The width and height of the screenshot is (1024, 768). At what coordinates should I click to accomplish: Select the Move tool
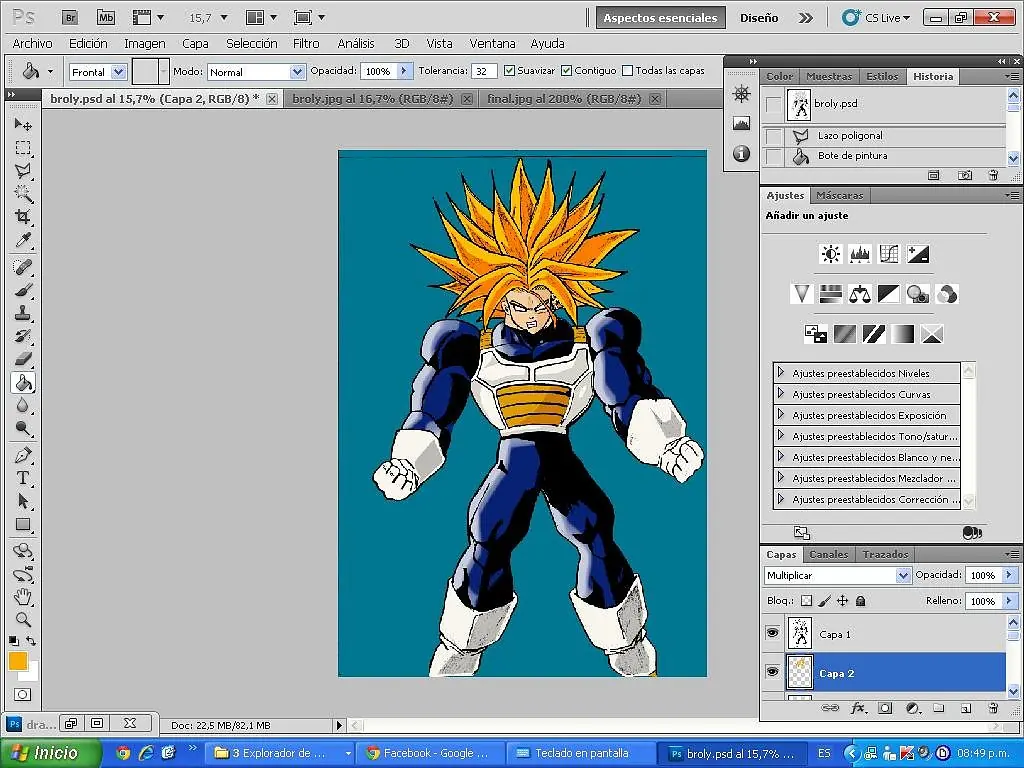23,124
